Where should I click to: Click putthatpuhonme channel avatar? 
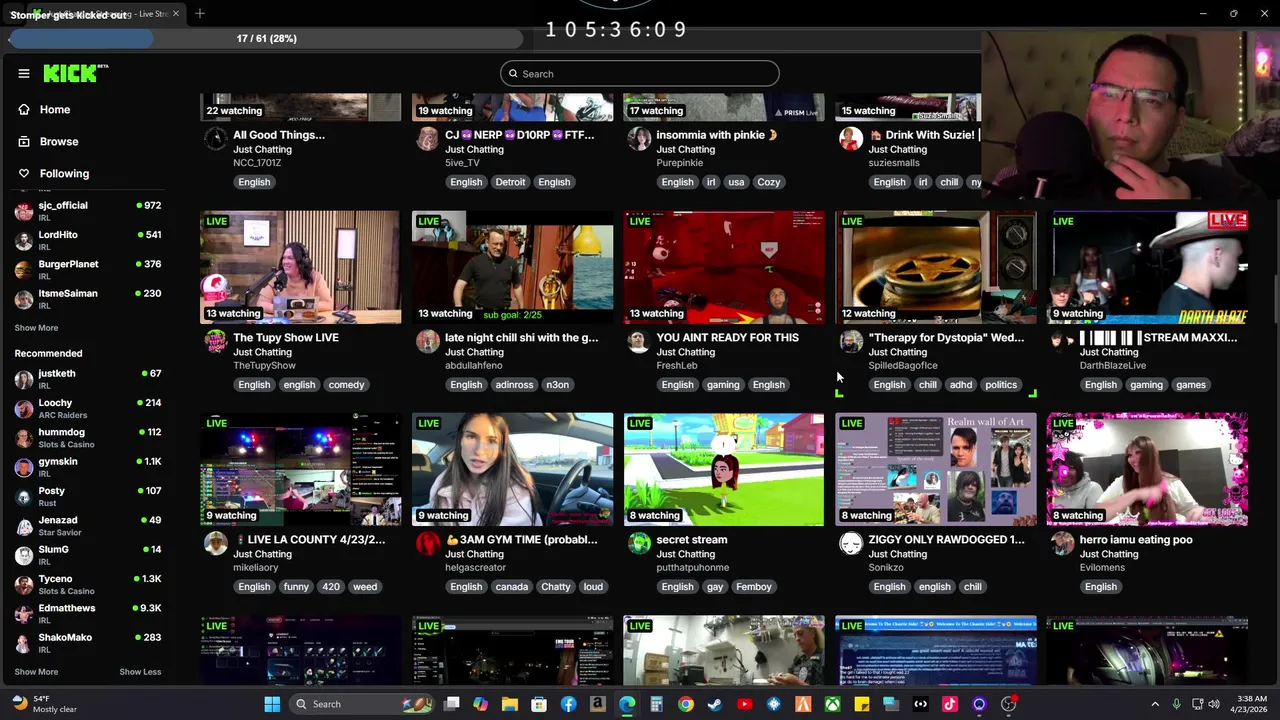639,543
